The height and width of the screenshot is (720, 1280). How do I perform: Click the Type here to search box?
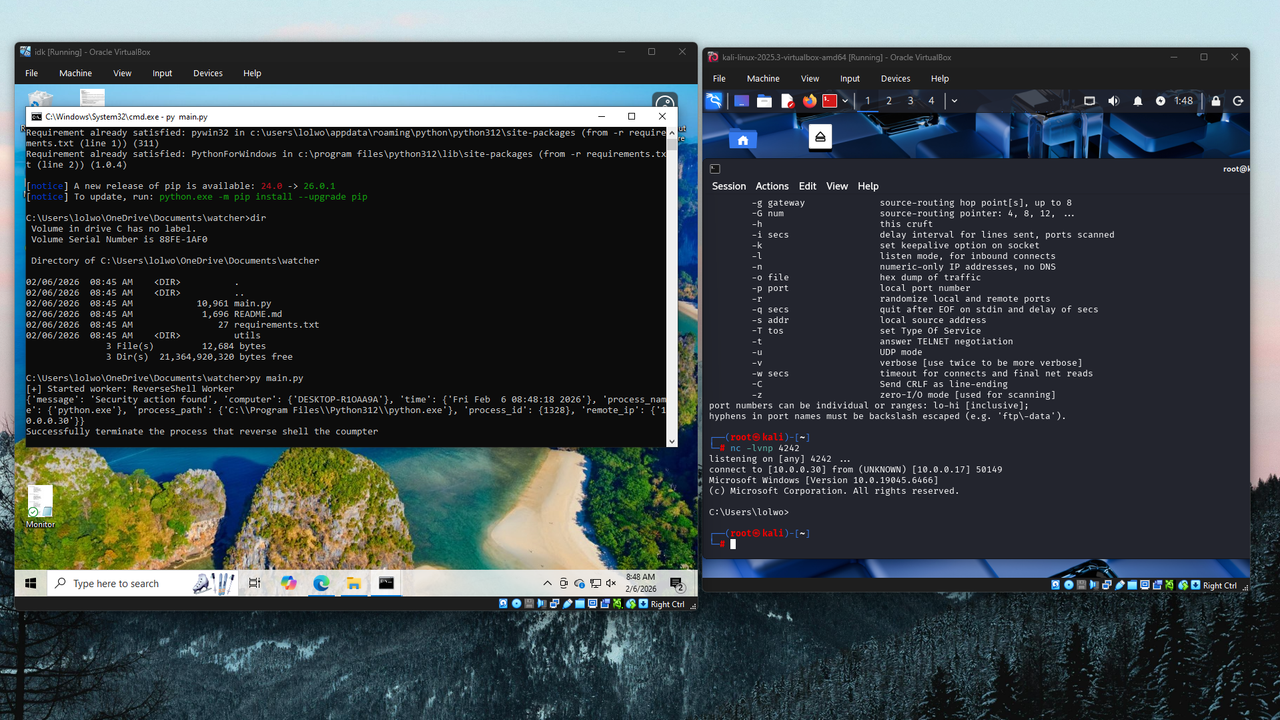coord(143,583)
